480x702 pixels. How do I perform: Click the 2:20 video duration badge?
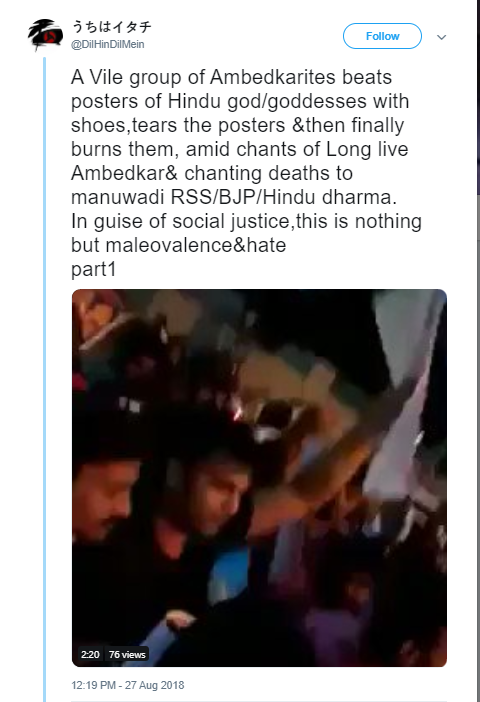click(x=90, y=654)
